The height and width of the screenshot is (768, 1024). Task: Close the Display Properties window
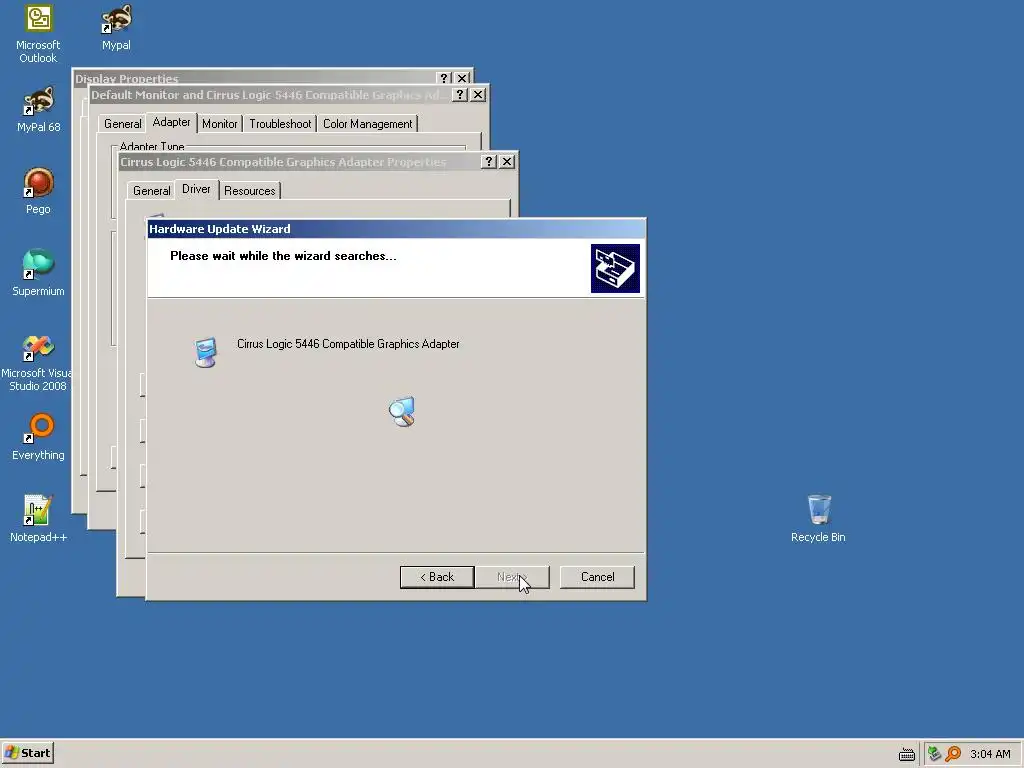pyautogui.click(x=462, y=78)
